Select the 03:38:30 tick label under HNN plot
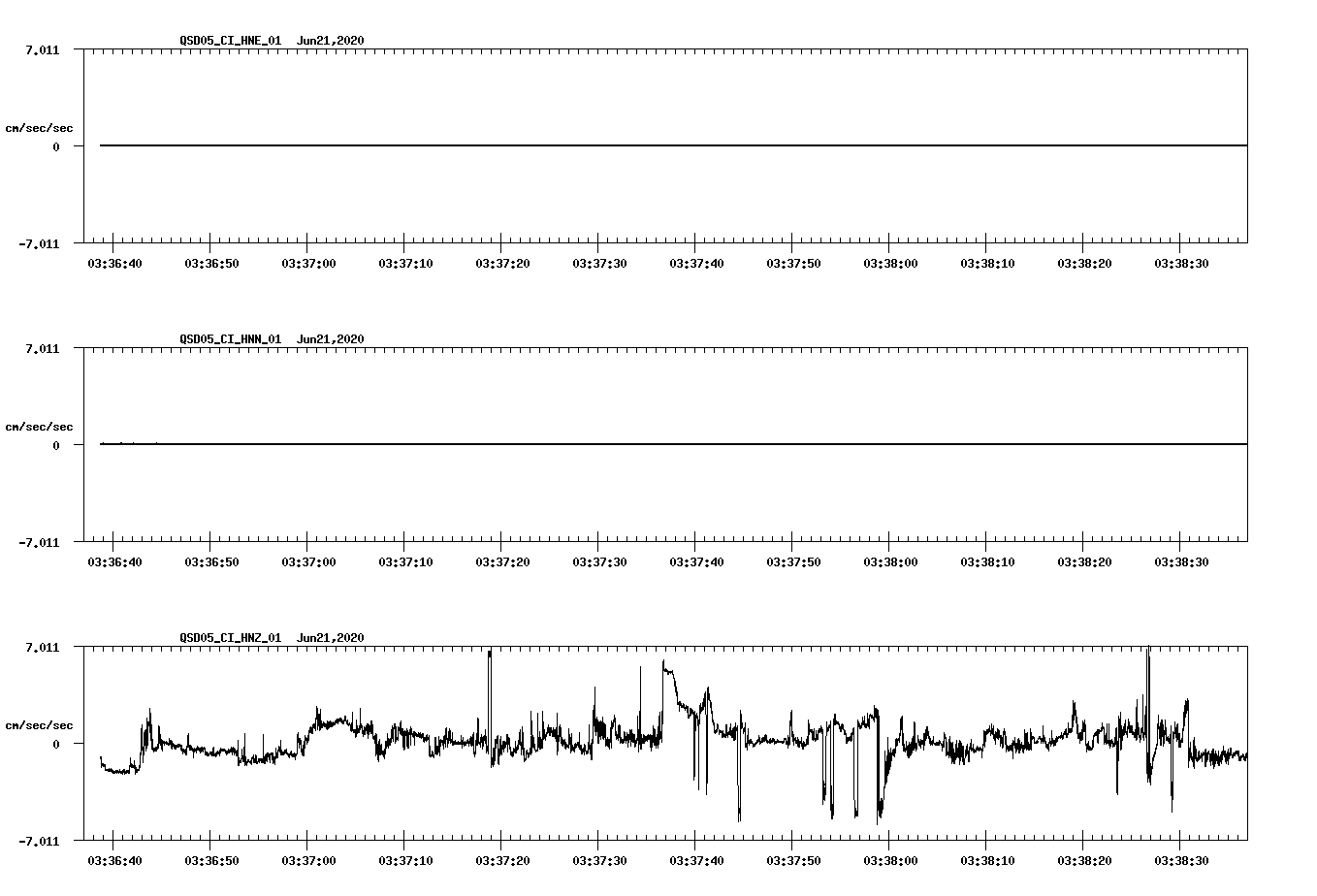The image size is (1317, 896). 1181,561
